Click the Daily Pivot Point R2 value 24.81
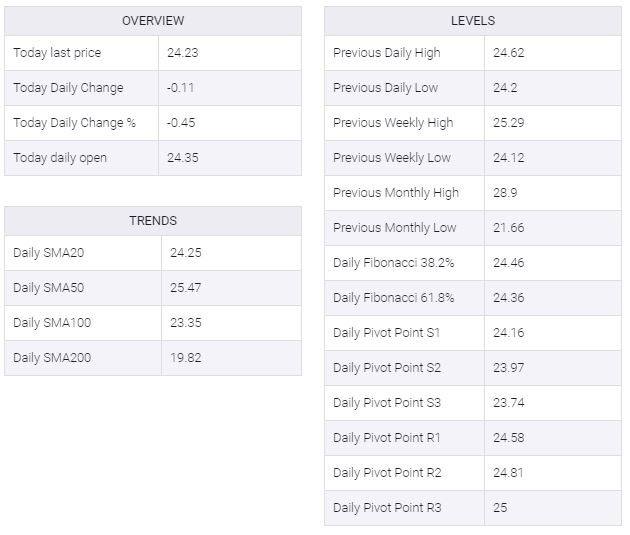The image size is (630, 535). [x=508, y=472]
